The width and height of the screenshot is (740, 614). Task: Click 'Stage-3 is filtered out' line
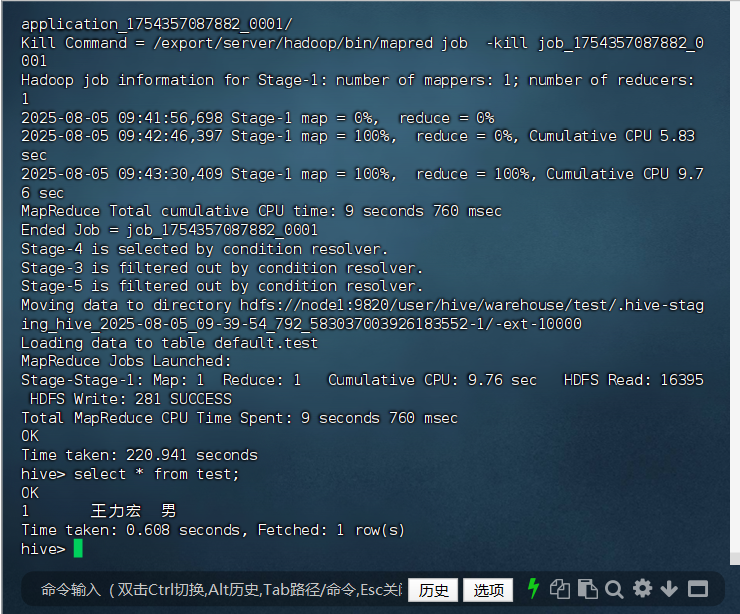click(222, 268)
